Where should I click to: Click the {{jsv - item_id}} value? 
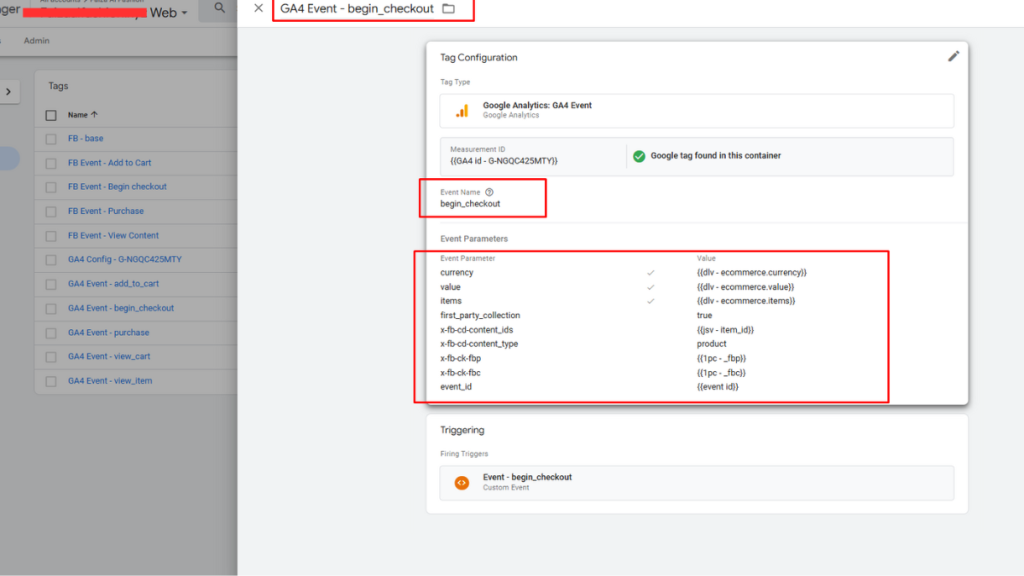click(x=725, y=330)
